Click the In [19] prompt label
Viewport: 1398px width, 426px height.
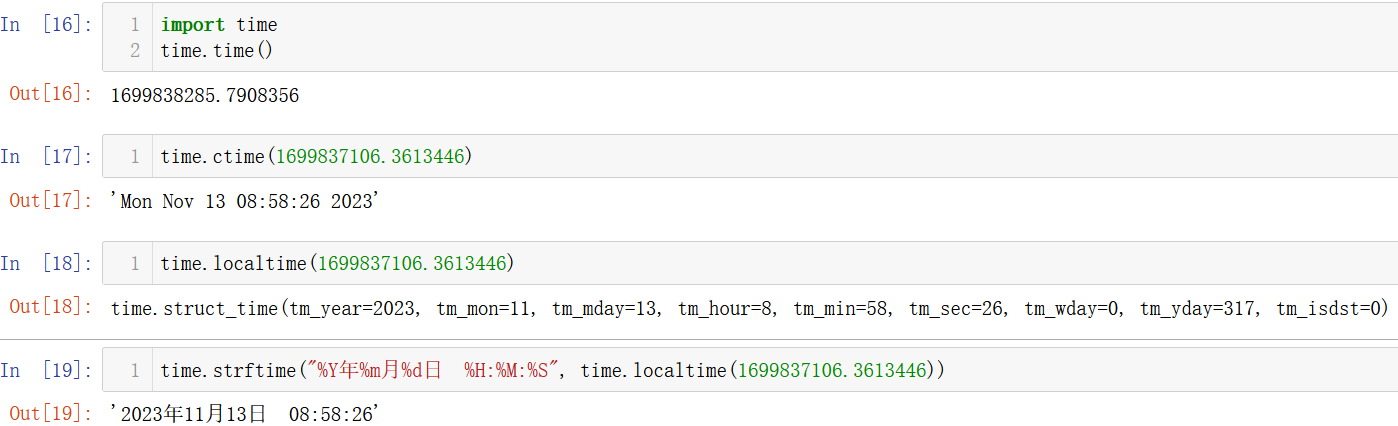[46, 371]
